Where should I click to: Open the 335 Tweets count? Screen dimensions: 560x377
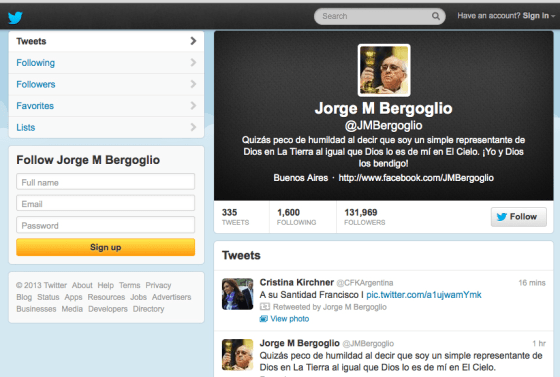click(235, 217)
